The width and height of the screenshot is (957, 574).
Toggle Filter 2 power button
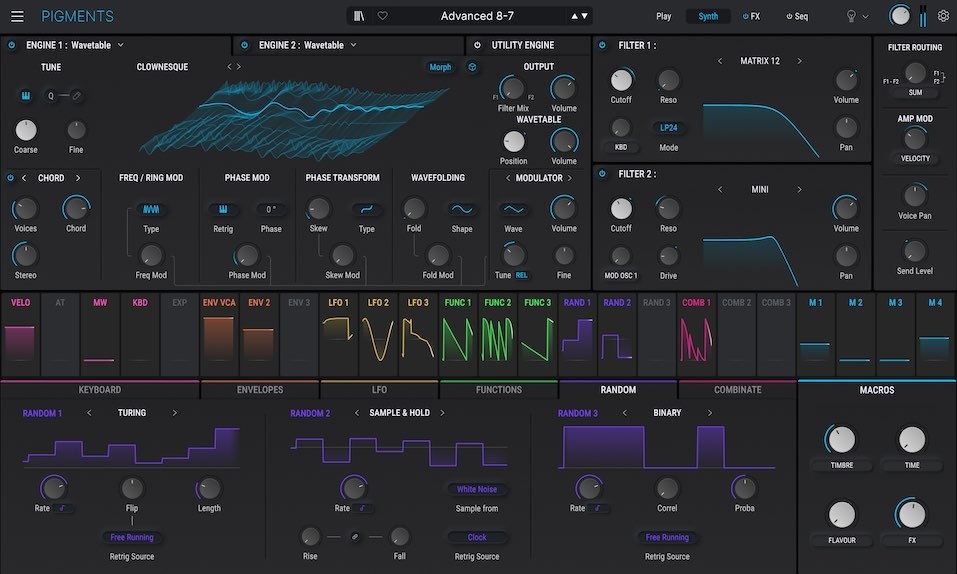tap(602, 174)
